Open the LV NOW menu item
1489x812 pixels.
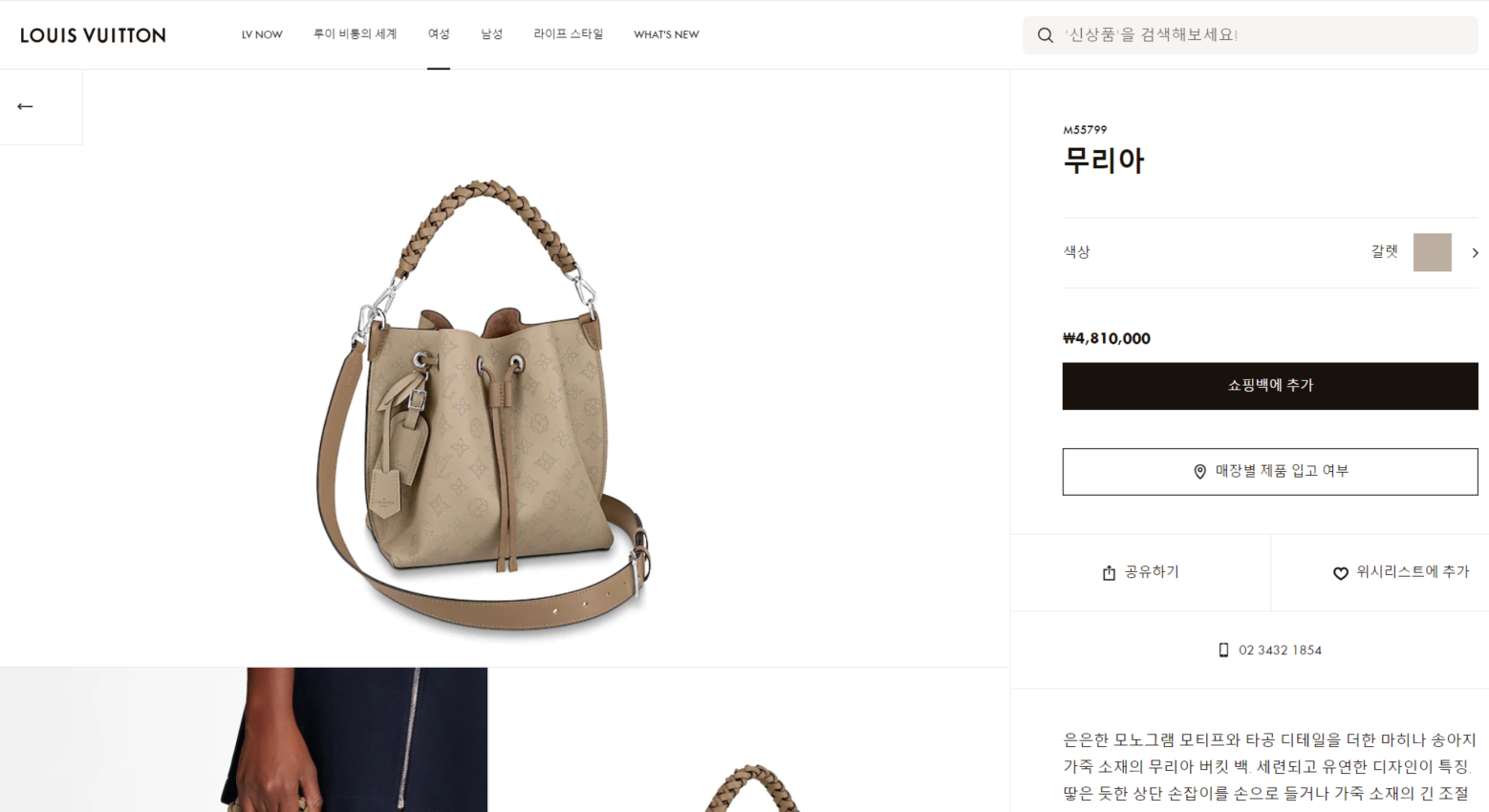(262, 34)
